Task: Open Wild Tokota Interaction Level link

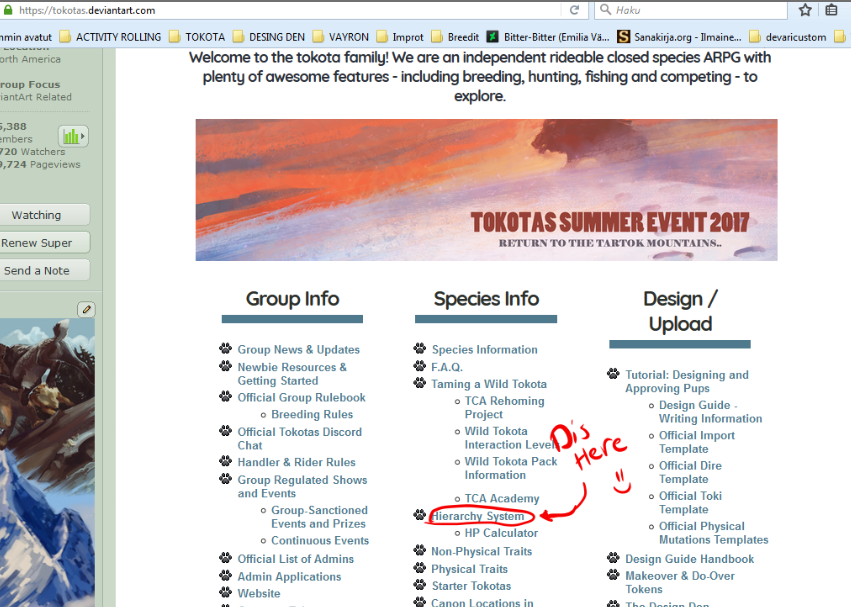Action: click(x=510, y=438)
